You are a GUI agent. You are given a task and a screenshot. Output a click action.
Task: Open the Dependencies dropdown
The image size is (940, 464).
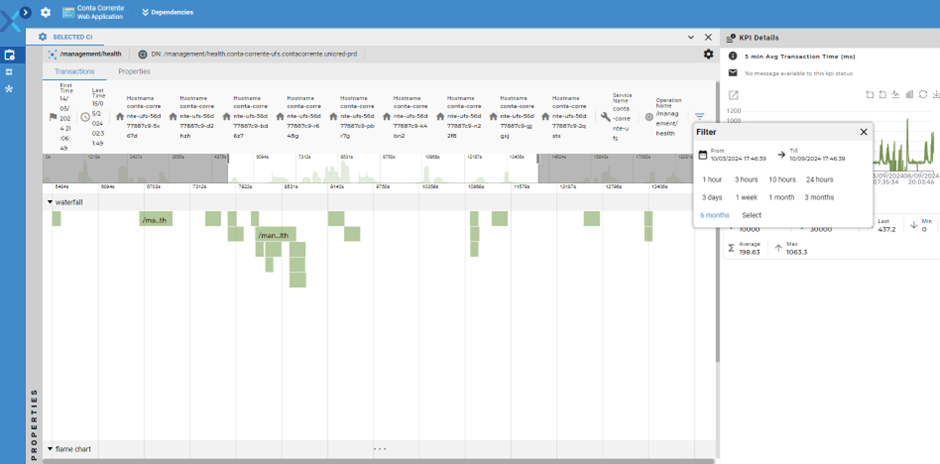click(x=167, y=12)
